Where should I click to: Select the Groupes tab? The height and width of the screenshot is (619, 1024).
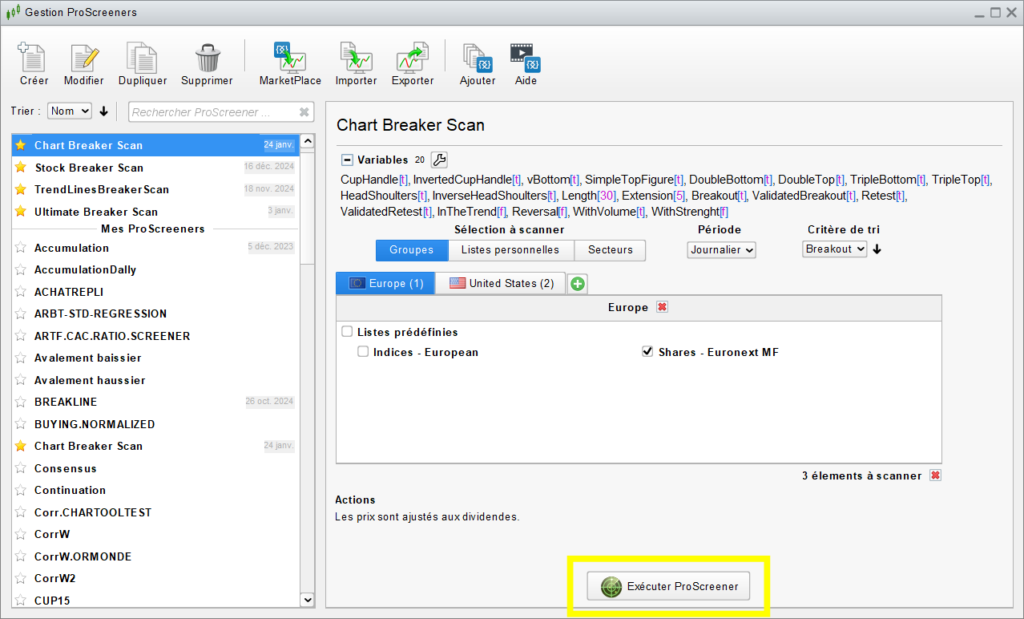(x=411, y=250)
